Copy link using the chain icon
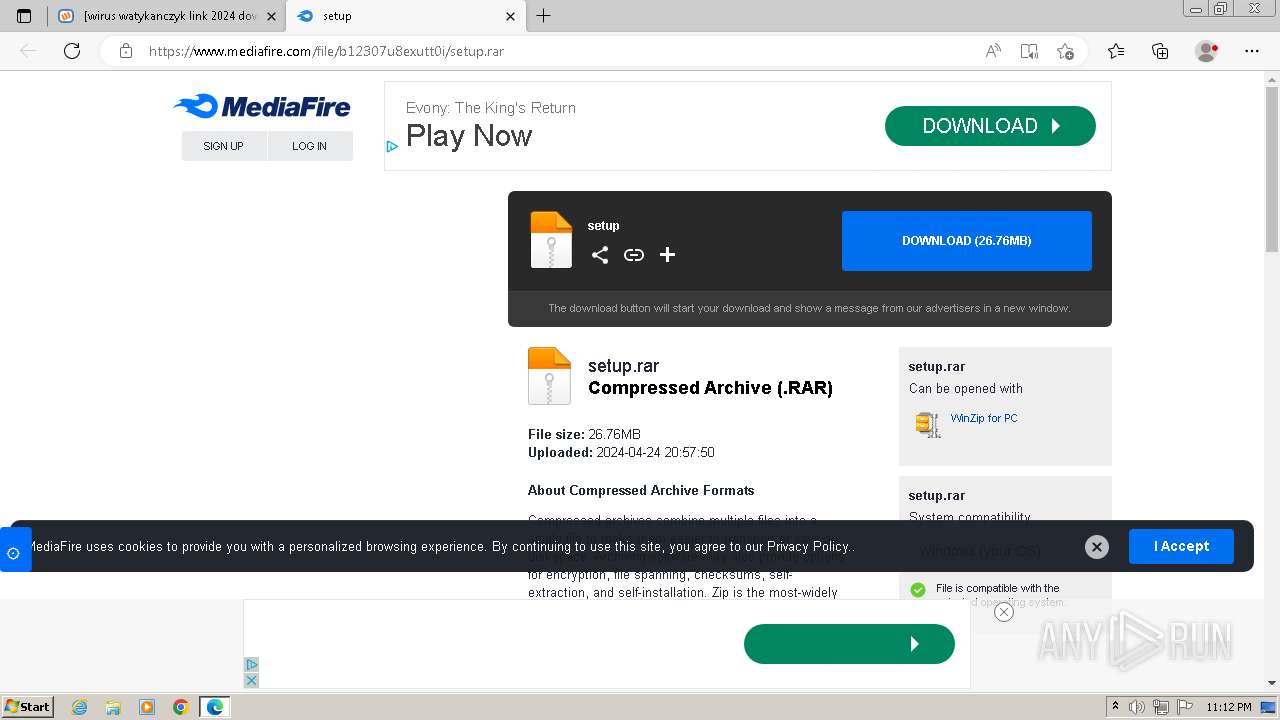Screen dimensions: 1280x720 pos(634,255)
